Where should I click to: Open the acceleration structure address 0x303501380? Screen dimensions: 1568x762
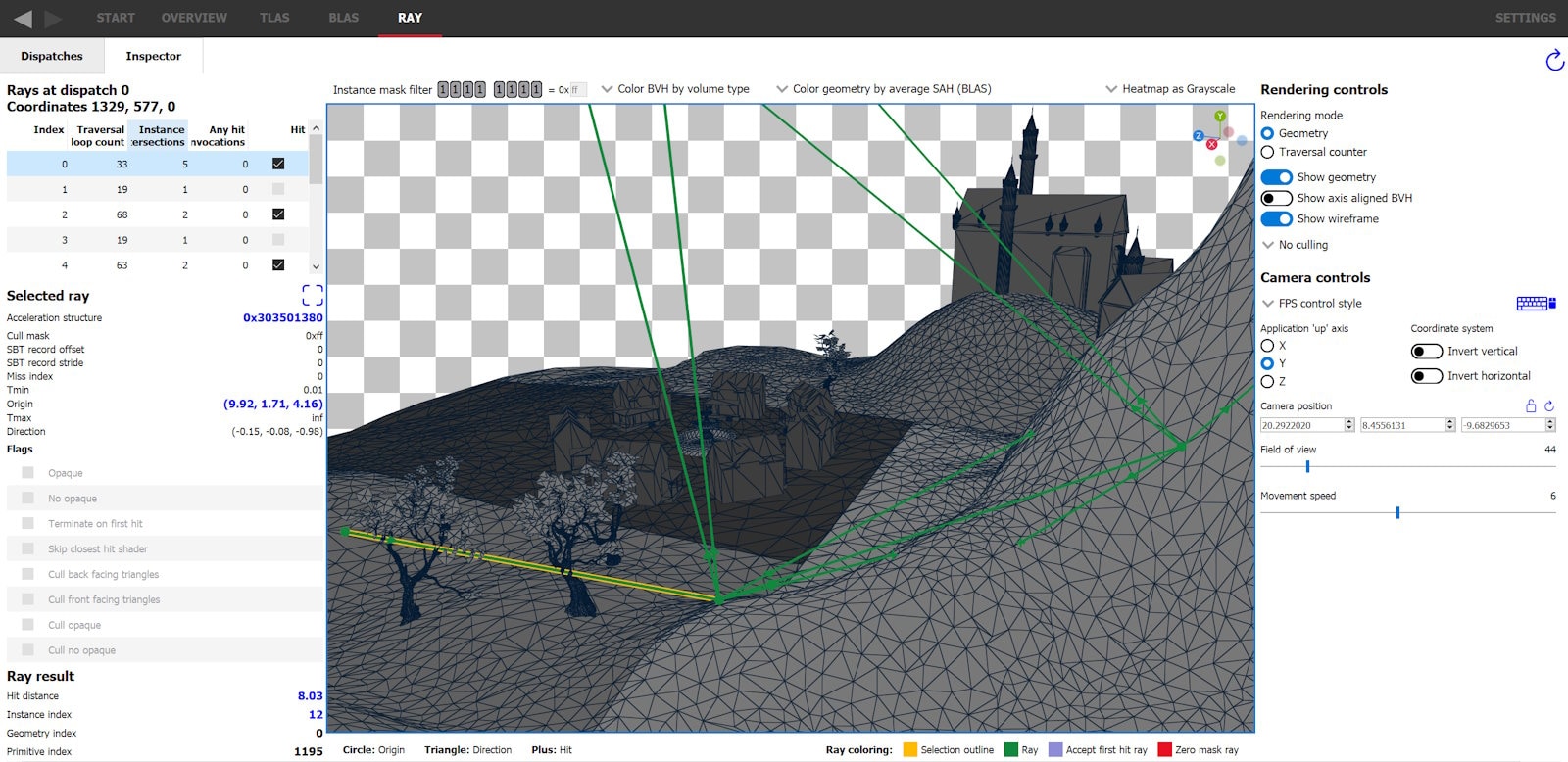coord(282,317)
